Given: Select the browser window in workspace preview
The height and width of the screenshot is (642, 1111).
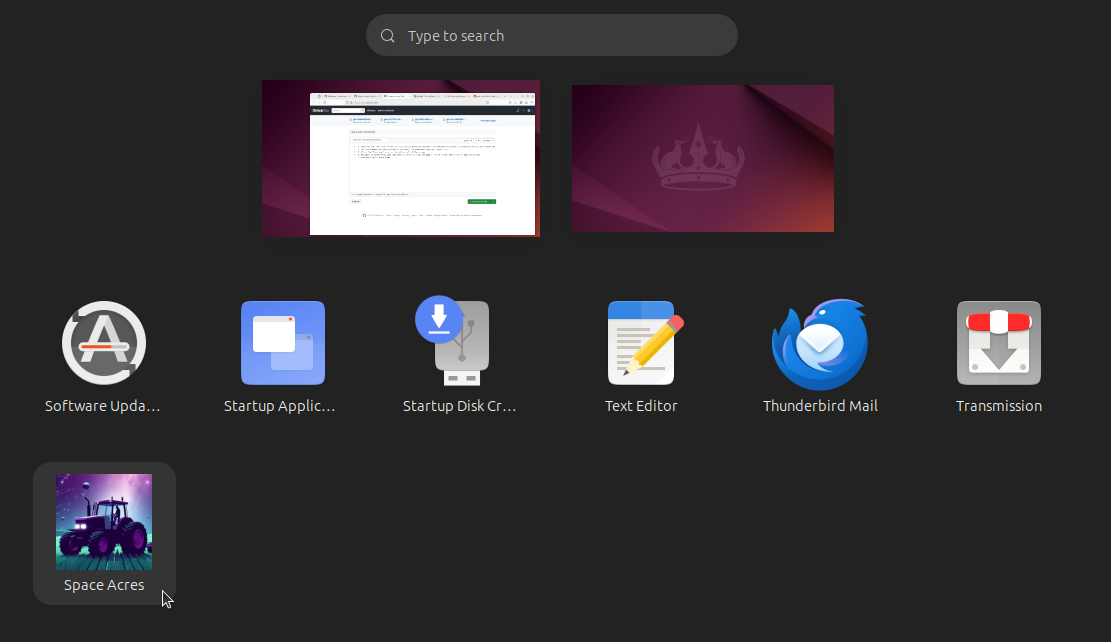Looking at the screenshot, I should 422,164.
